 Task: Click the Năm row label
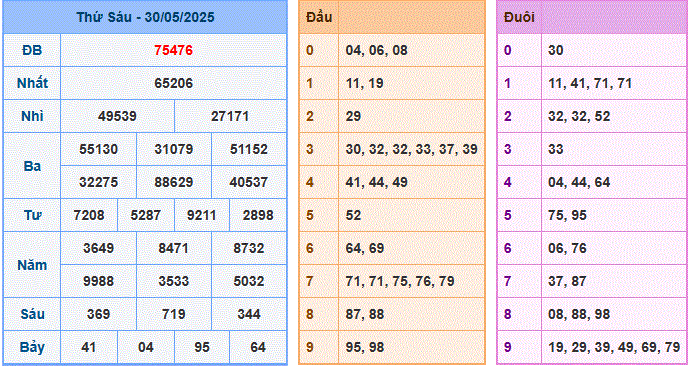(x=32, y=265)
